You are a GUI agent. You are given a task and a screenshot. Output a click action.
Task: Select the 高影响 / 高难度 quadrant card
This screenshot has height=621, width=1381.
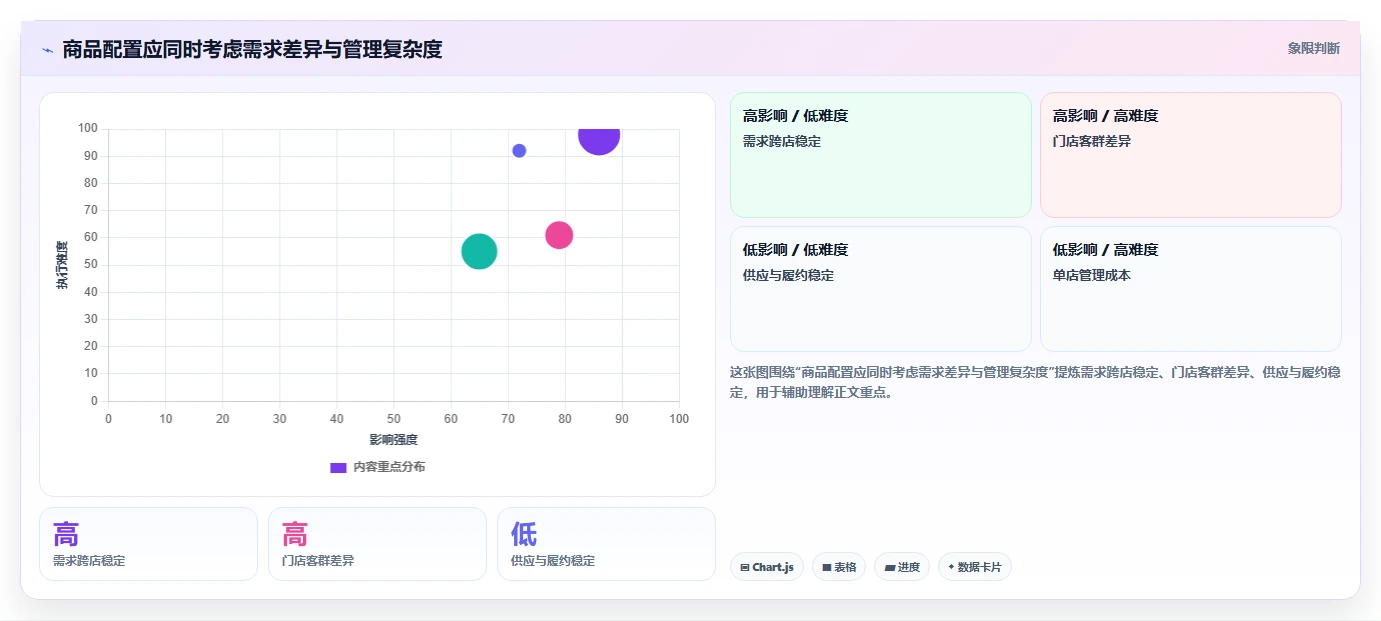1190,155
